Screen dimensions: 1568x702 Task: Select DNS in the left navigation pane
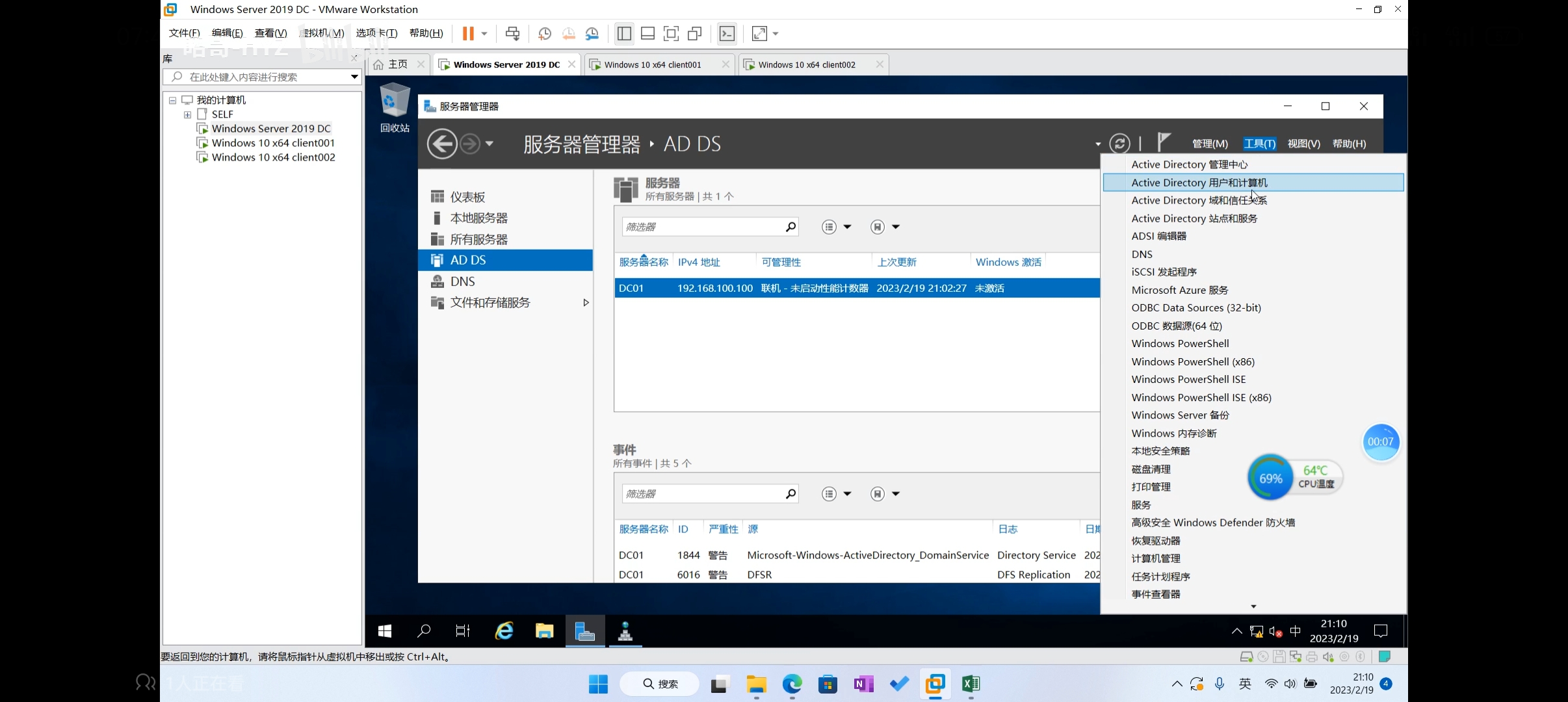462,281
